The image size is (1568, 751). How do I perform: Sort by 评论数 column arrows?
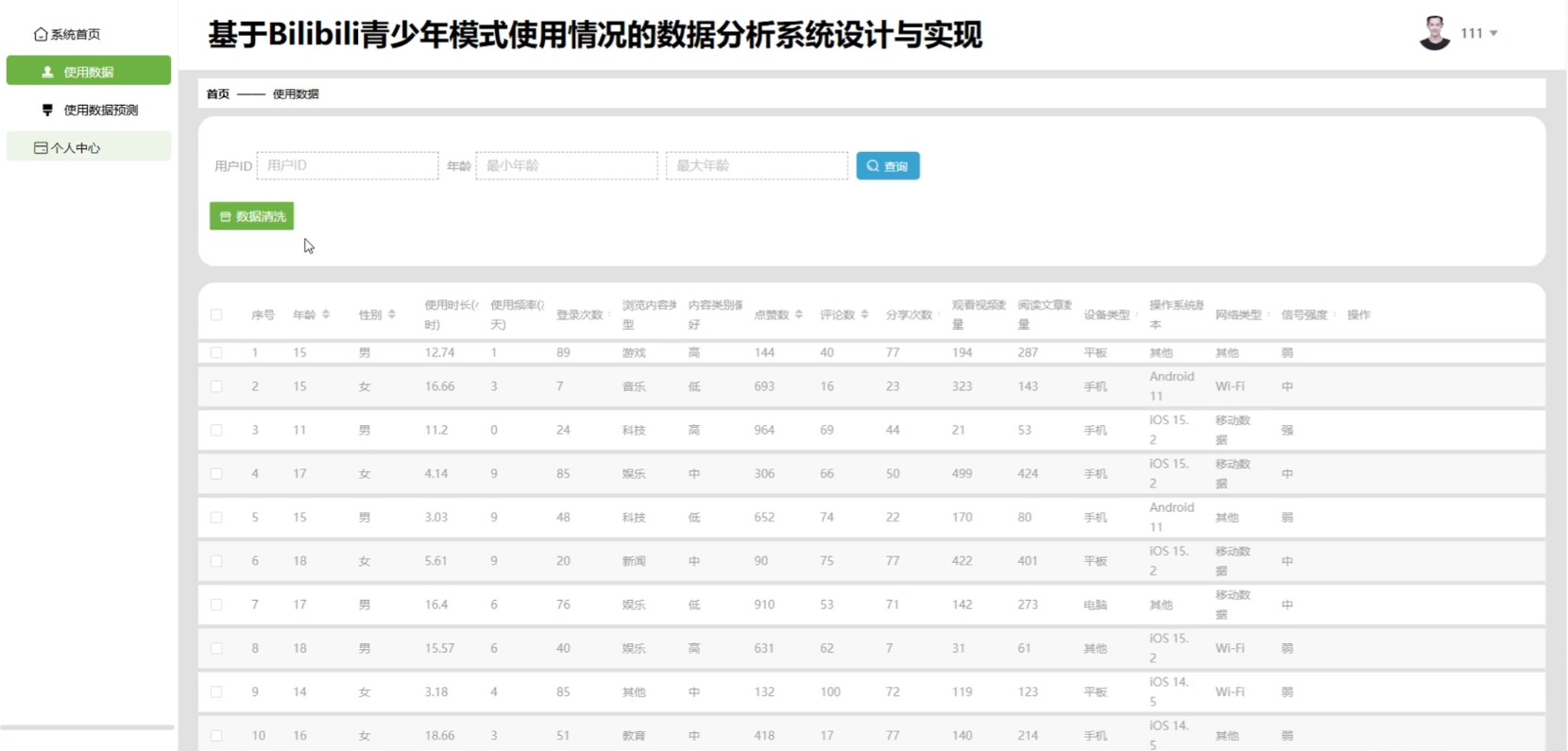click(x=864, y=315)
